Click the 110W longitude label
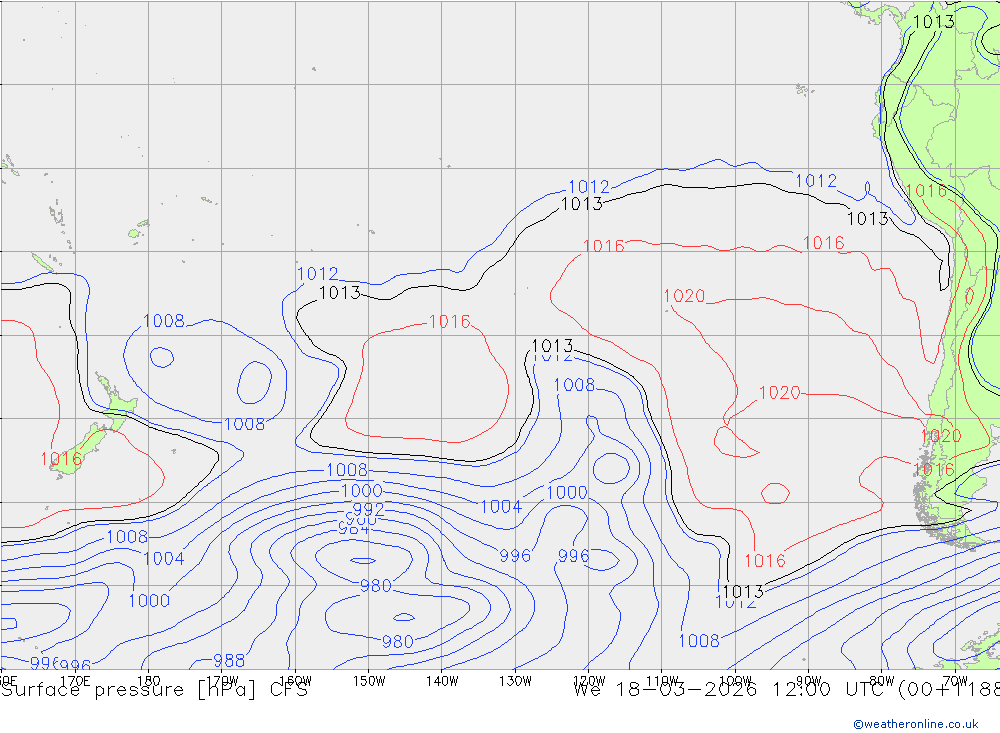Screen dimensions: 1000x733 (662, 681)
